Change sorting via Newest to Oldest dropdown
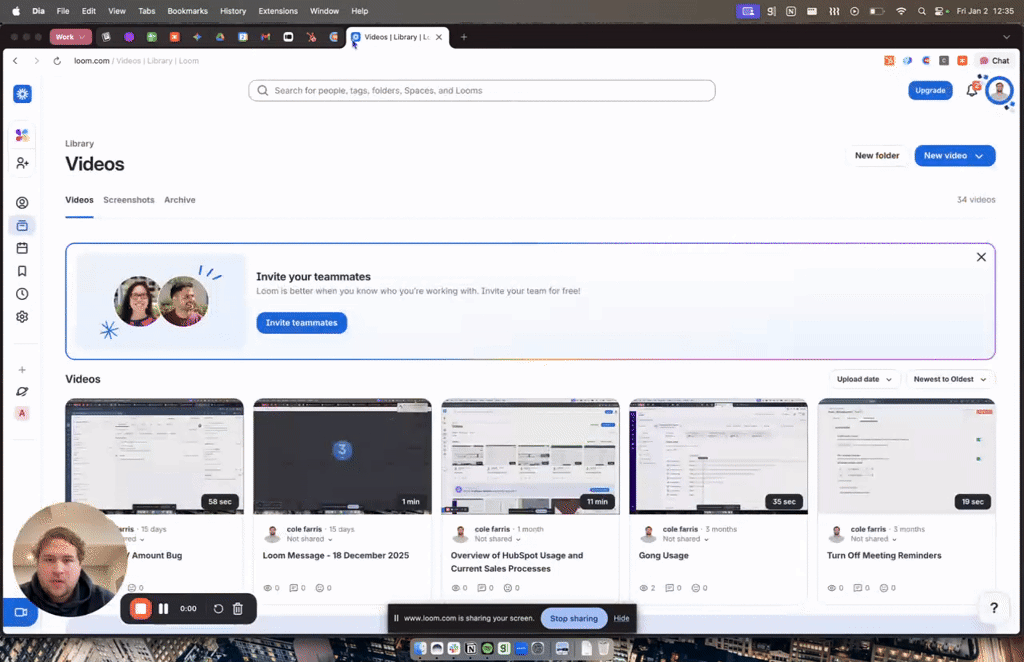Image resolution: width=1024 pixels, height=662 pixels. [949, 379]
